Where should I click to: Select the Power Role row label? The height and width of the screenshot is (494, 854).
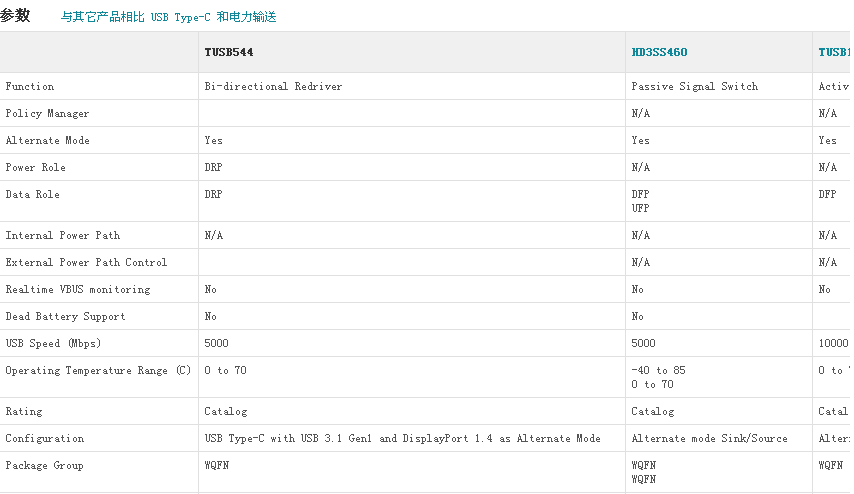[x=36, y=168]
